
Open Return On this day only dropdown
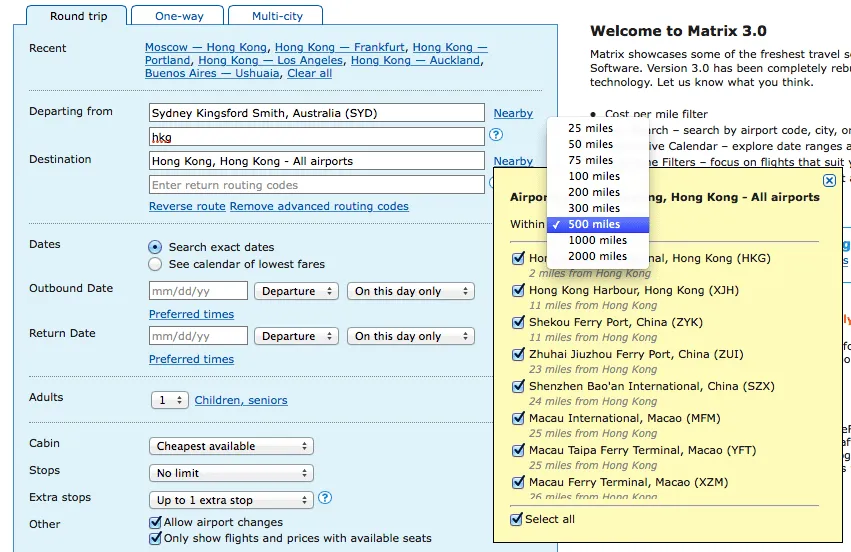[x=411, y=336]
